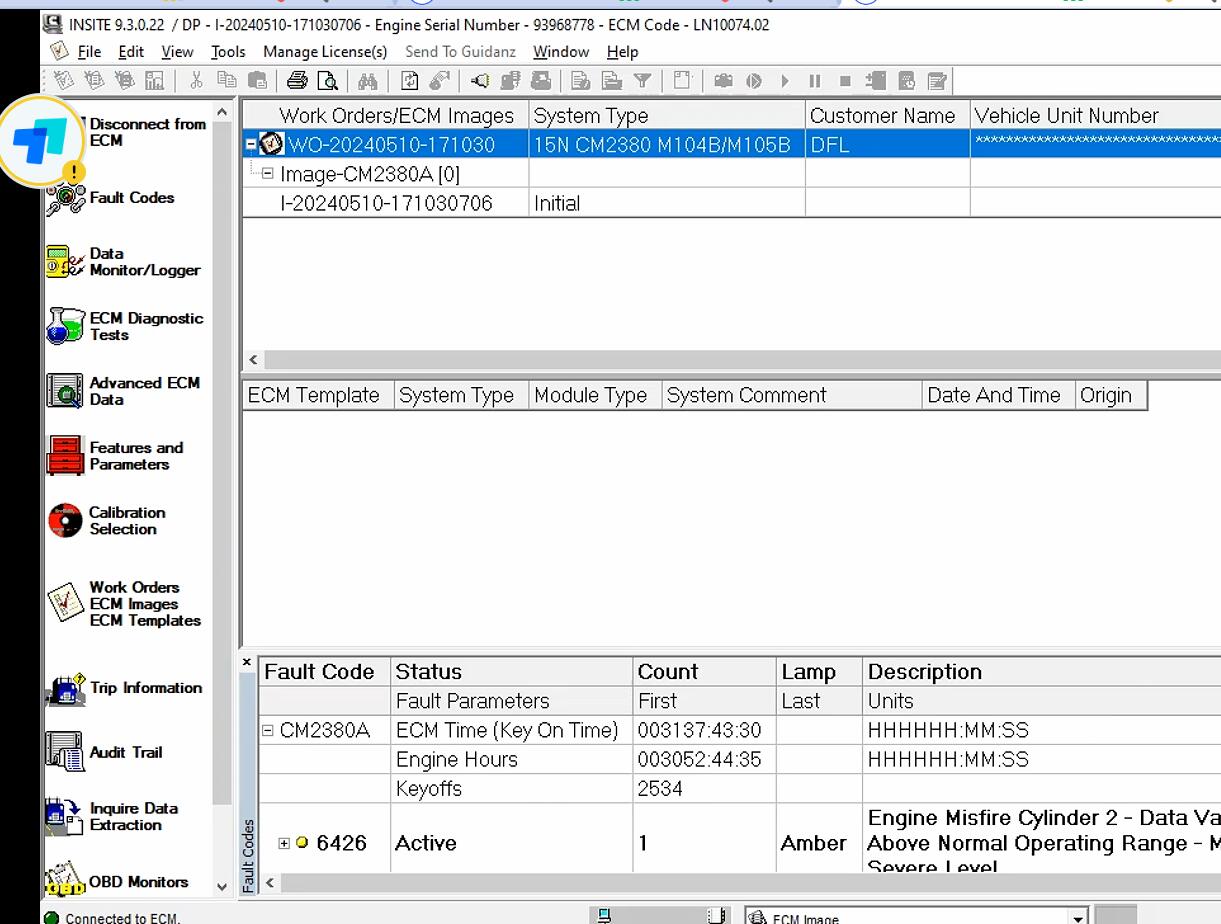Expand fault code 6426 row
Image resolution: width=1221 pixels, height=924 pixels.
[x=284, y=843]
